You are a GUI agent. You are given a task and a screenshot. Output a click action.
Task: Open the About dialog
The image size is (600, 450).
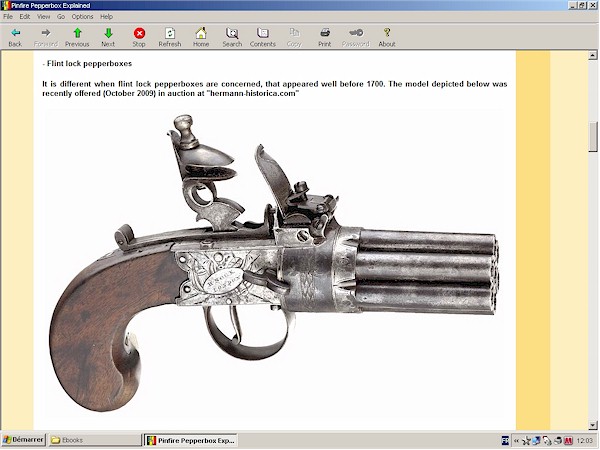[x=387, y=37]
